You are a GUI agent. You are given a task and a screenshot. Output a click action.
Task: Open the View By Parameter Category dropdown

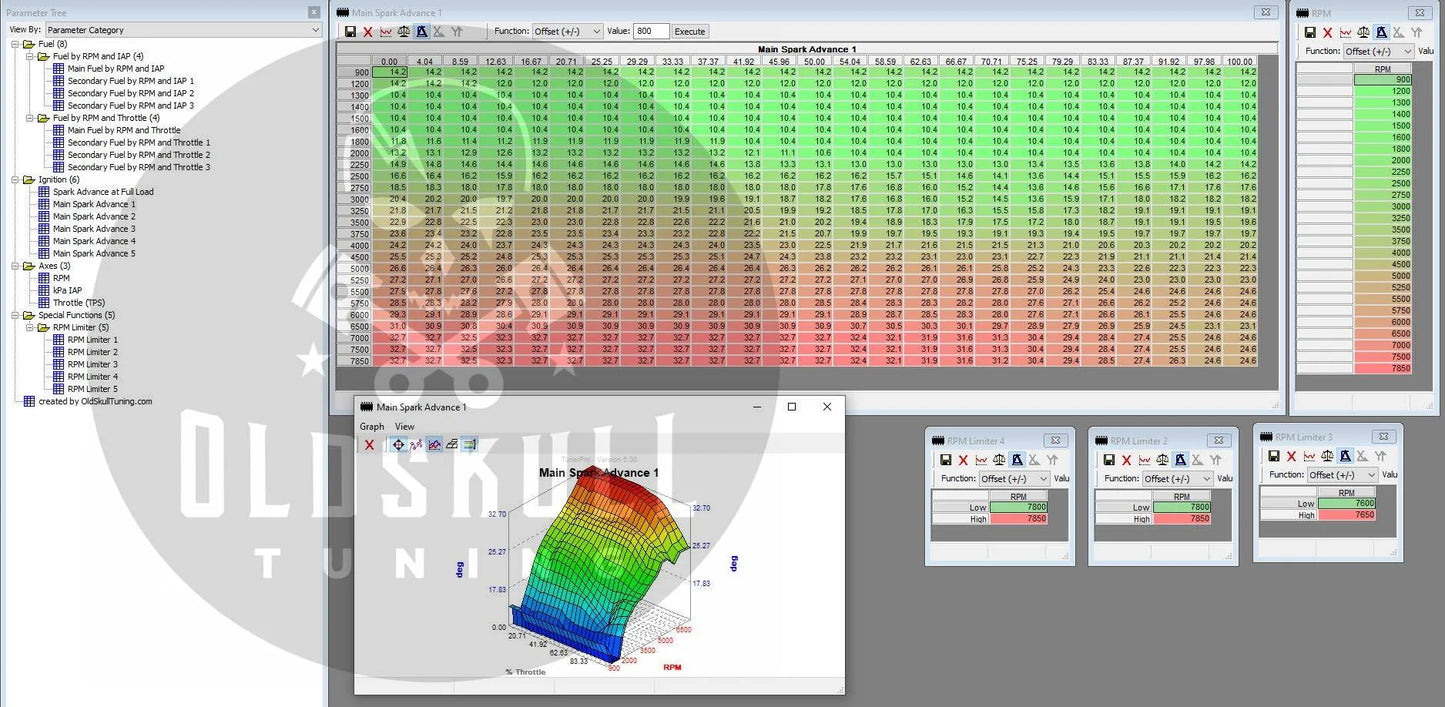(182, 30)
